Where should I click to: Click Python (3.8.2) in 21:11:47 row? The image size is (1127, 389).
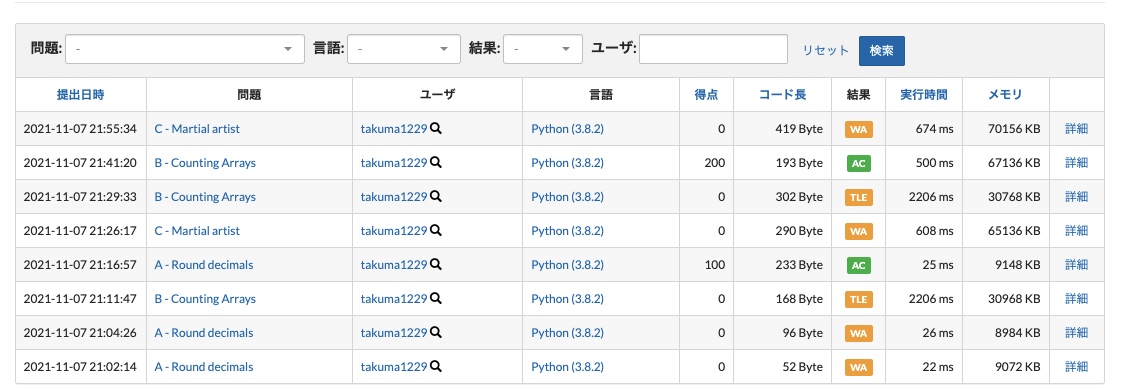[567, 298]
